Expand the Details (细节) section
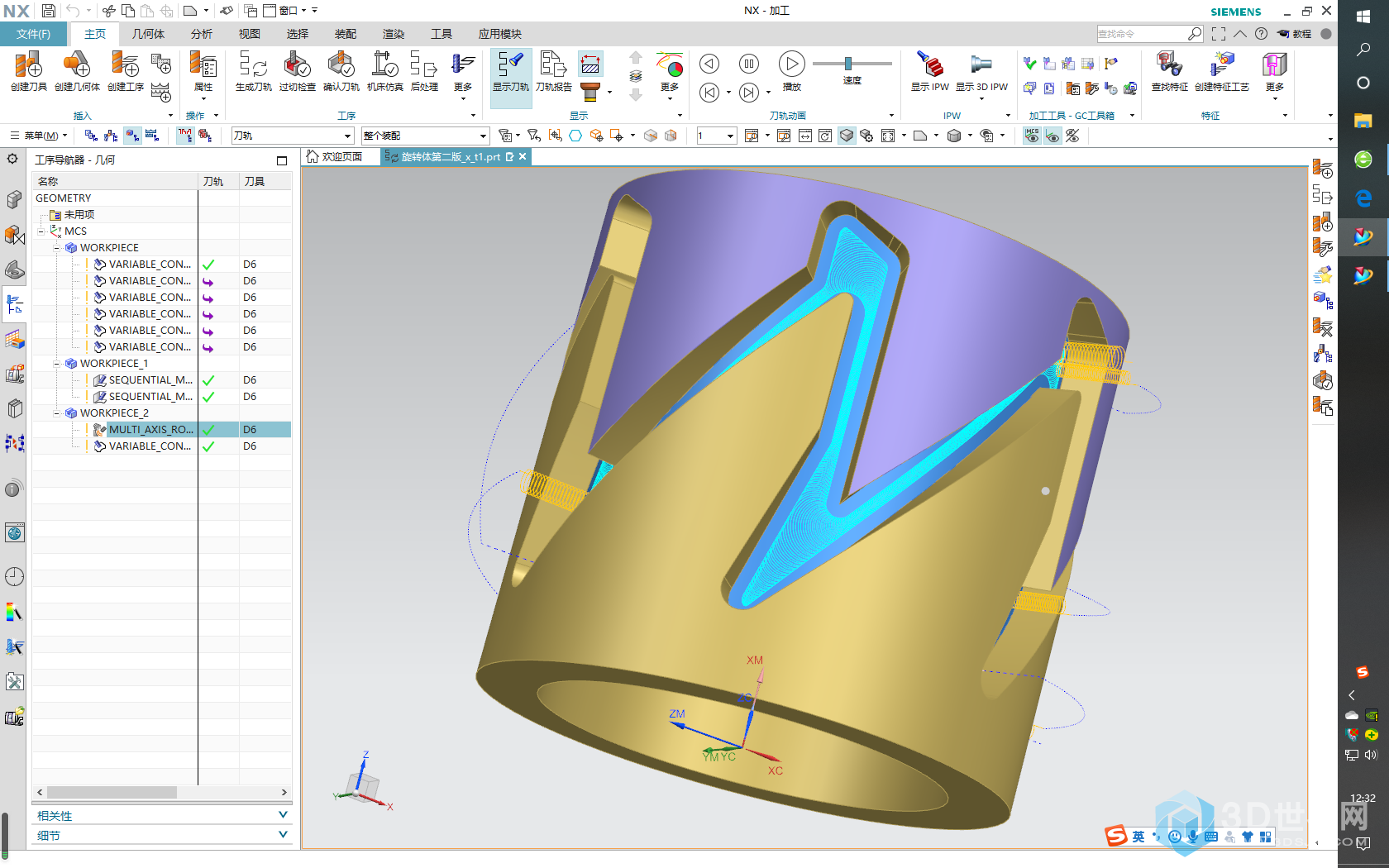The image size is (1389, 868). (x=162, y=836)
